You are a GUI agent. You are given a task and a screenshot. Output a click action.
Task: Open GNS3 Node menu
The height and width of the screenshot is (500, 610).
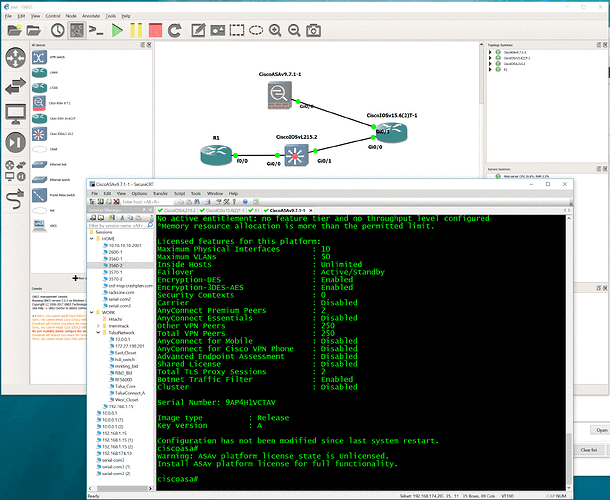click(71, 16)
